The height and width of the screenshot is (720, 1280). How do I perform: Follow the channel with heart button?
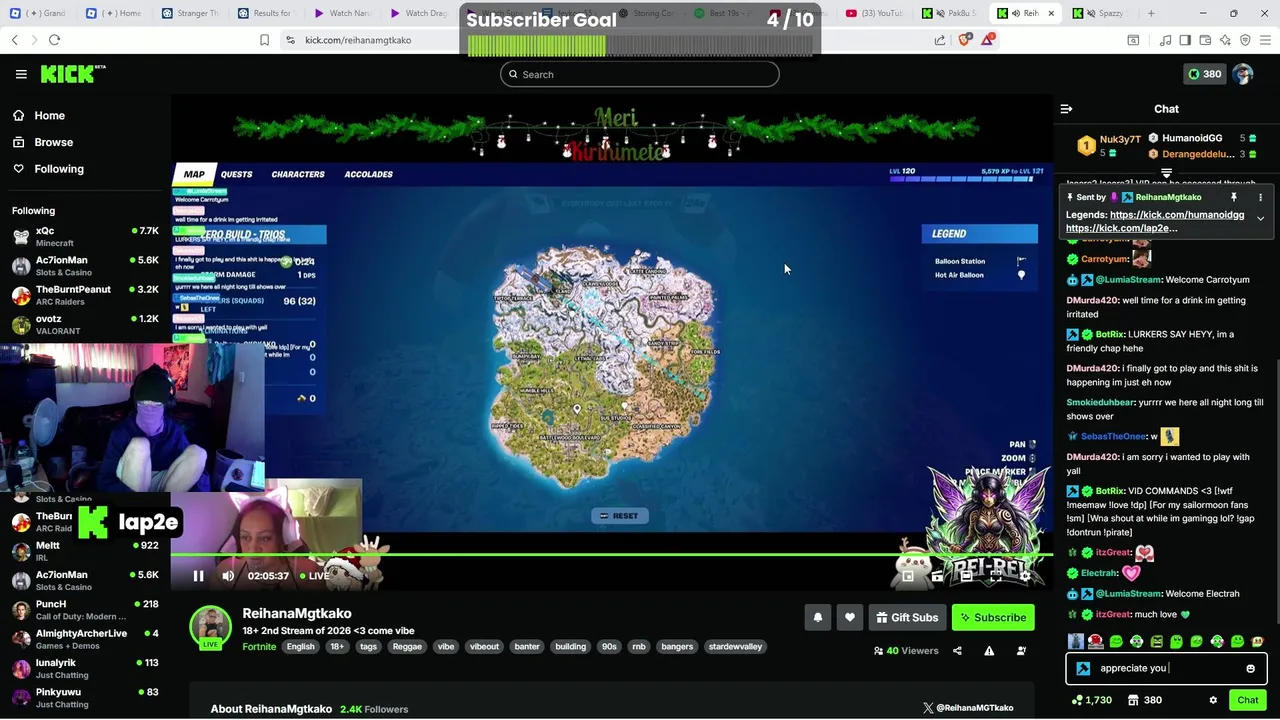850,618
